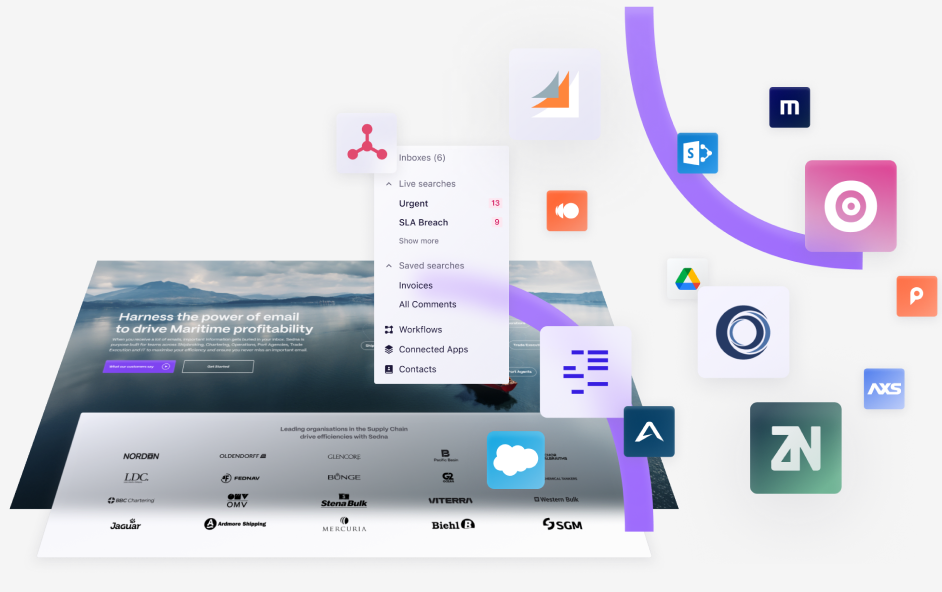Click the LDC logo
The width and height of the screenshot is (942, 592).
136,478
